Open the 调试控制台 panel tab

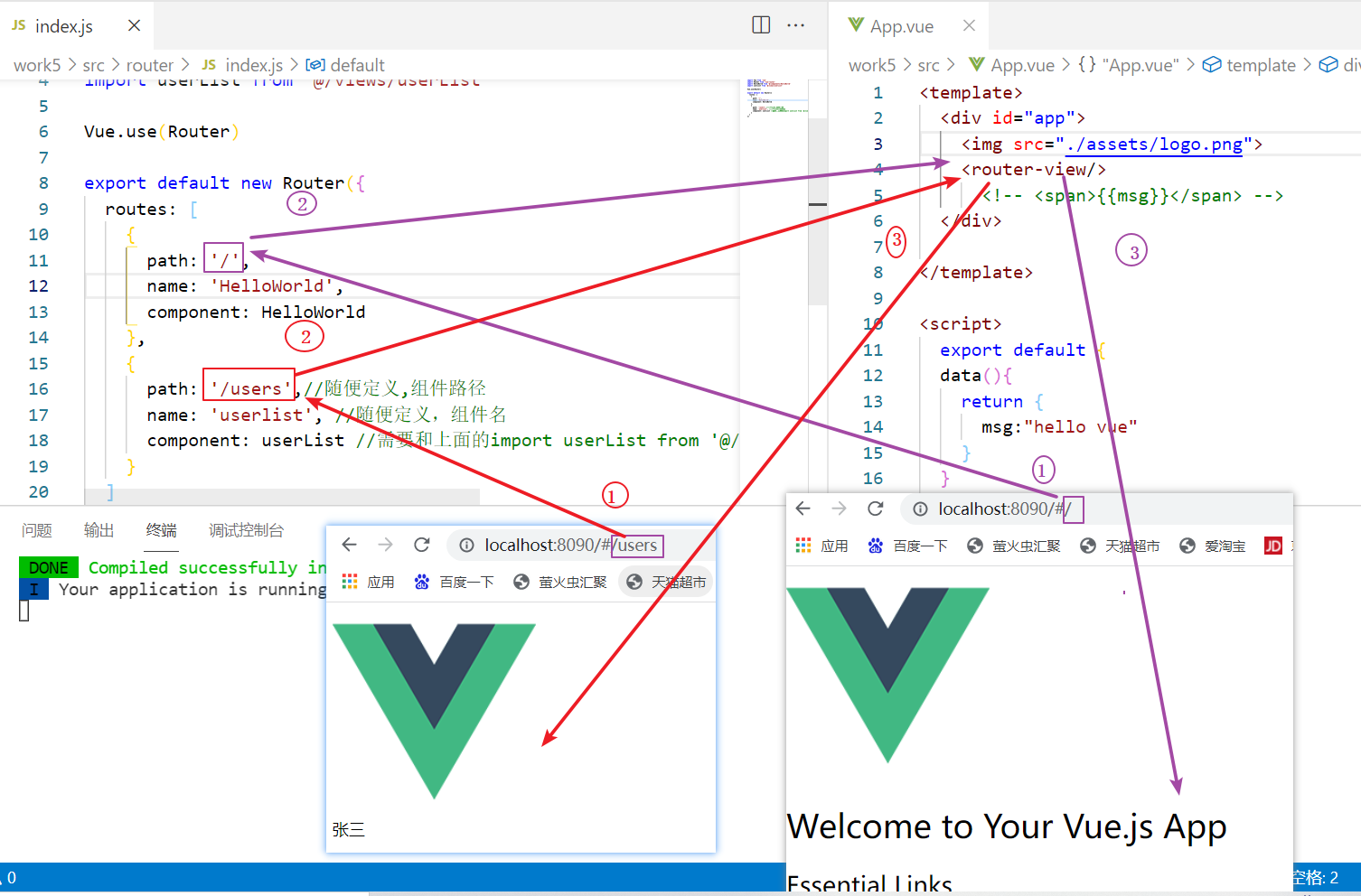click(x=247, y=530)
